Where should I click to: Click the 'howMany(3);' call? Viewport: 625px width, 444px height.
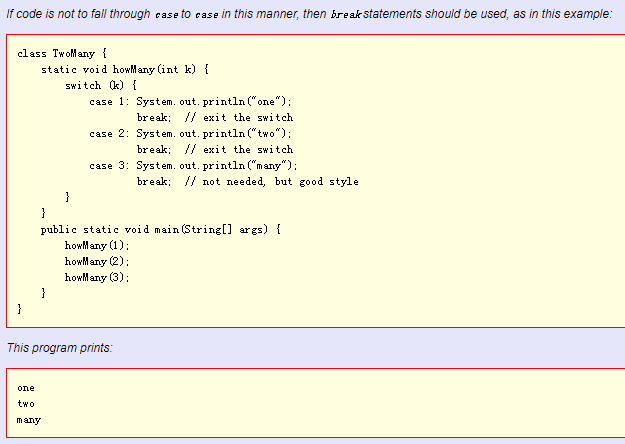97,277
